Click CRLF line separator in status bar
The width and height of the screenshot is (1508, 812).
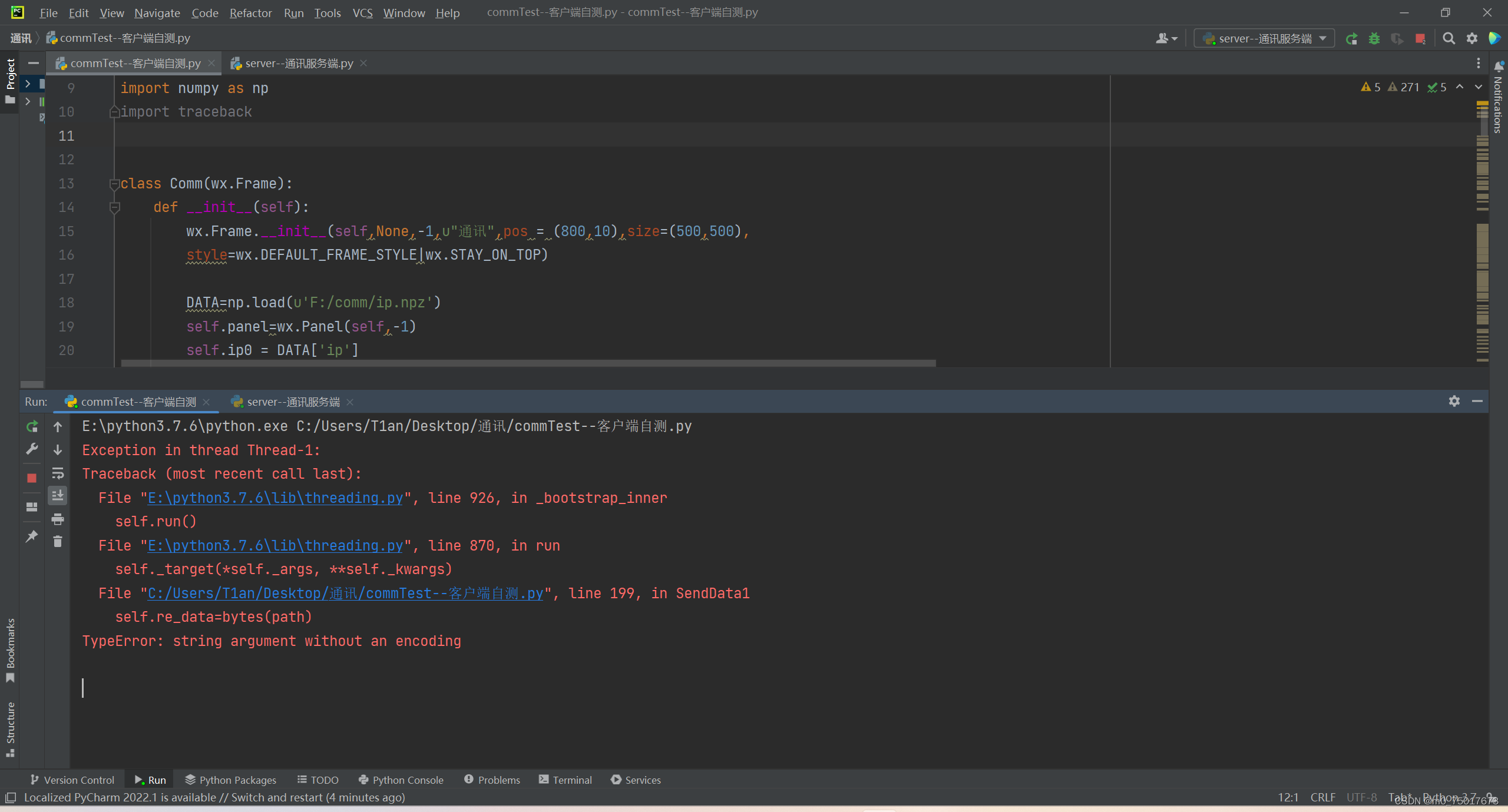[x=1322, y=797]
